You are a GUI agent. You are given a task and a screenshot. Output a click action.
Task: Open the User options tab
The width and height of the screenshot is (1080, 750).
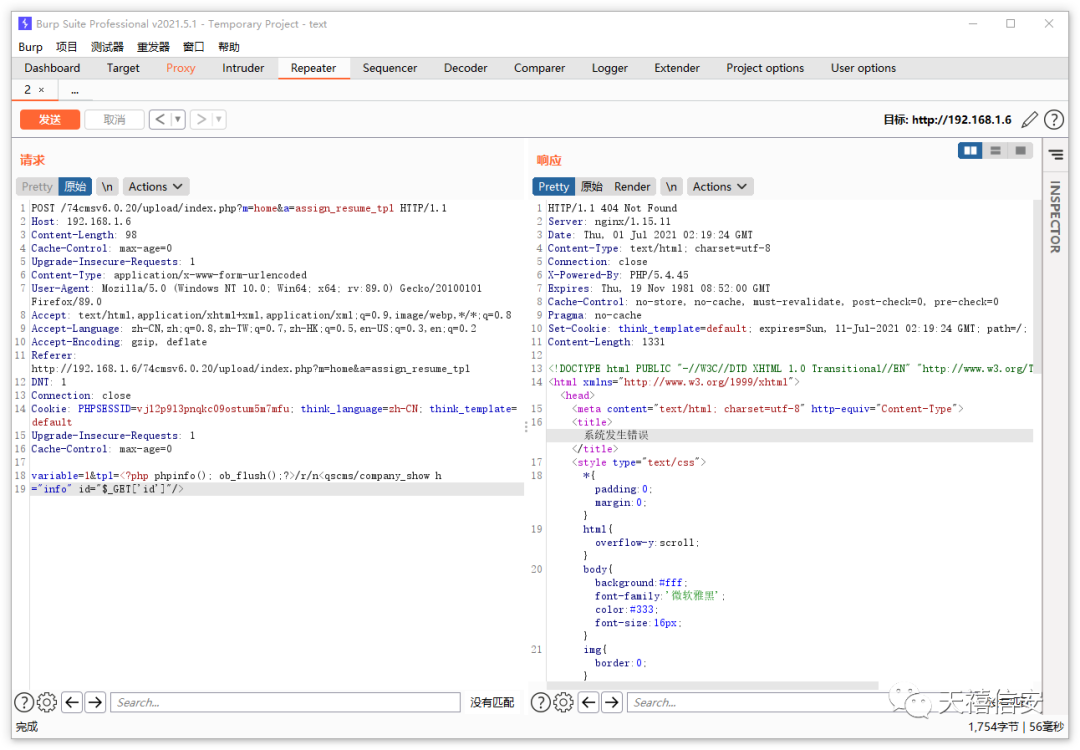coord(864,68)
